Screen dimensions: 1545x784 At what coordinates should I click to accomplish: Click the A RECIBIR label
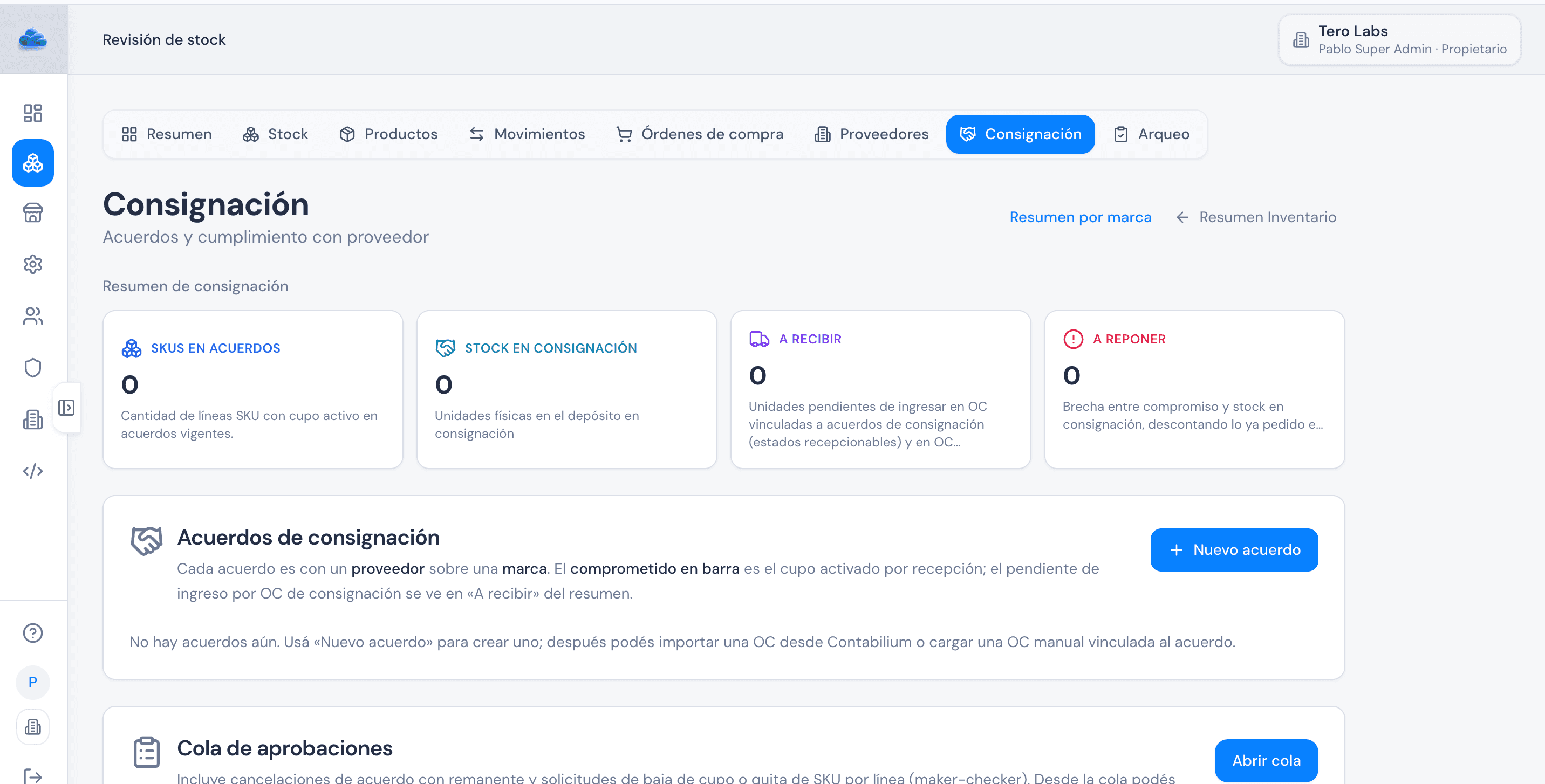pos(810,339)
